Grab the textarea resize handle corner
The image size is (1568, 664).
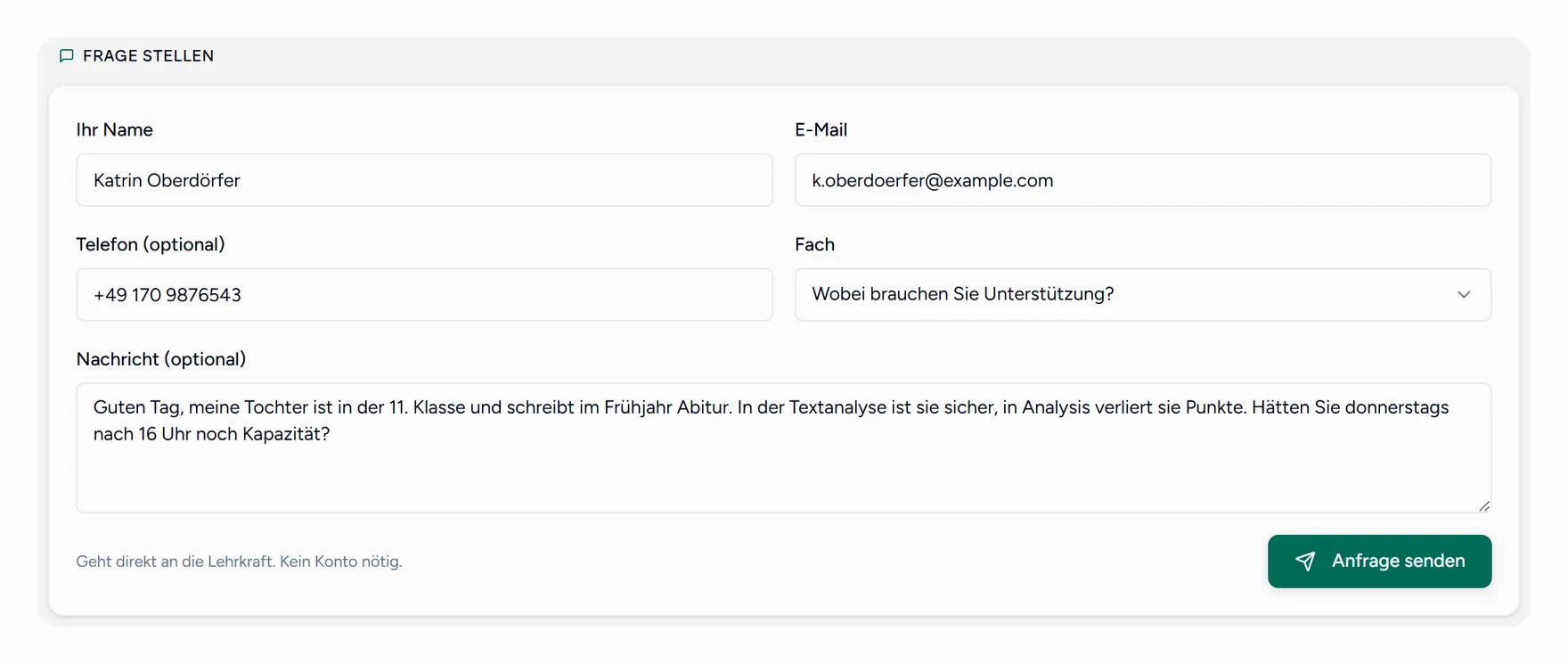point(1483,505)
